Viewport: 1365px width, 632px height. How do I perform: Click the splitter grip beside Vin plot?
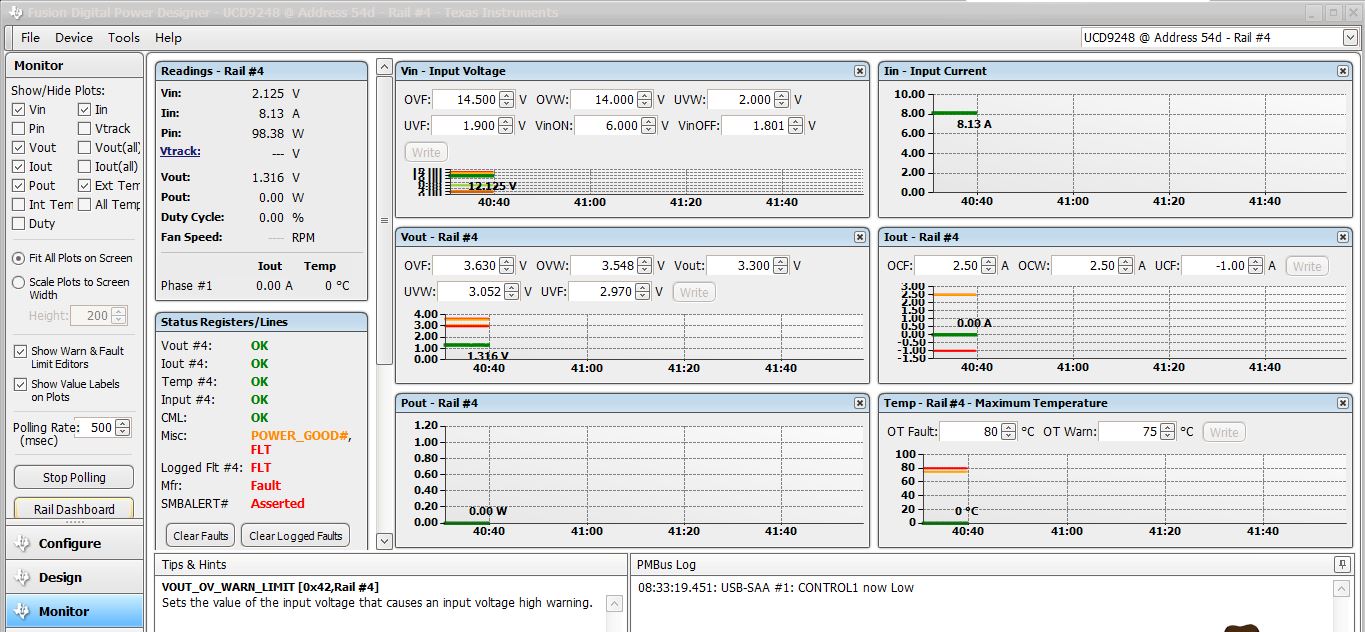tap(384, 220)
